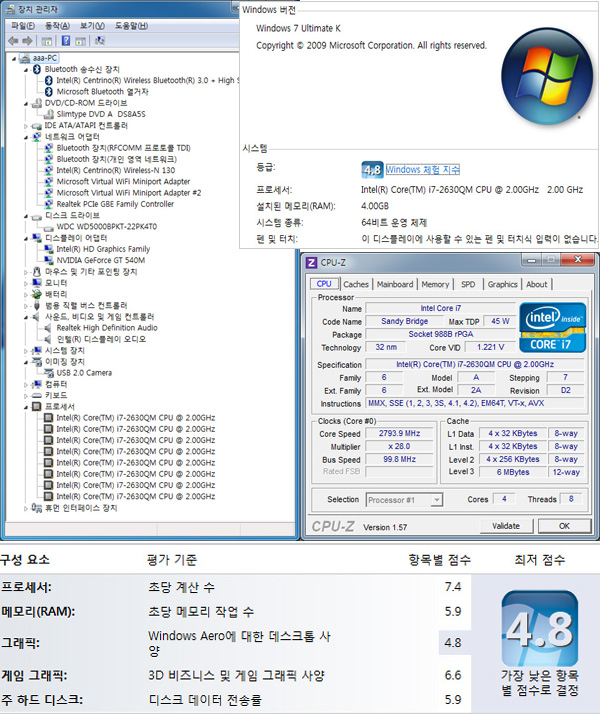Switch to the Memory tab in CPU-Z
600x717 pixels.
coord(435,284)
